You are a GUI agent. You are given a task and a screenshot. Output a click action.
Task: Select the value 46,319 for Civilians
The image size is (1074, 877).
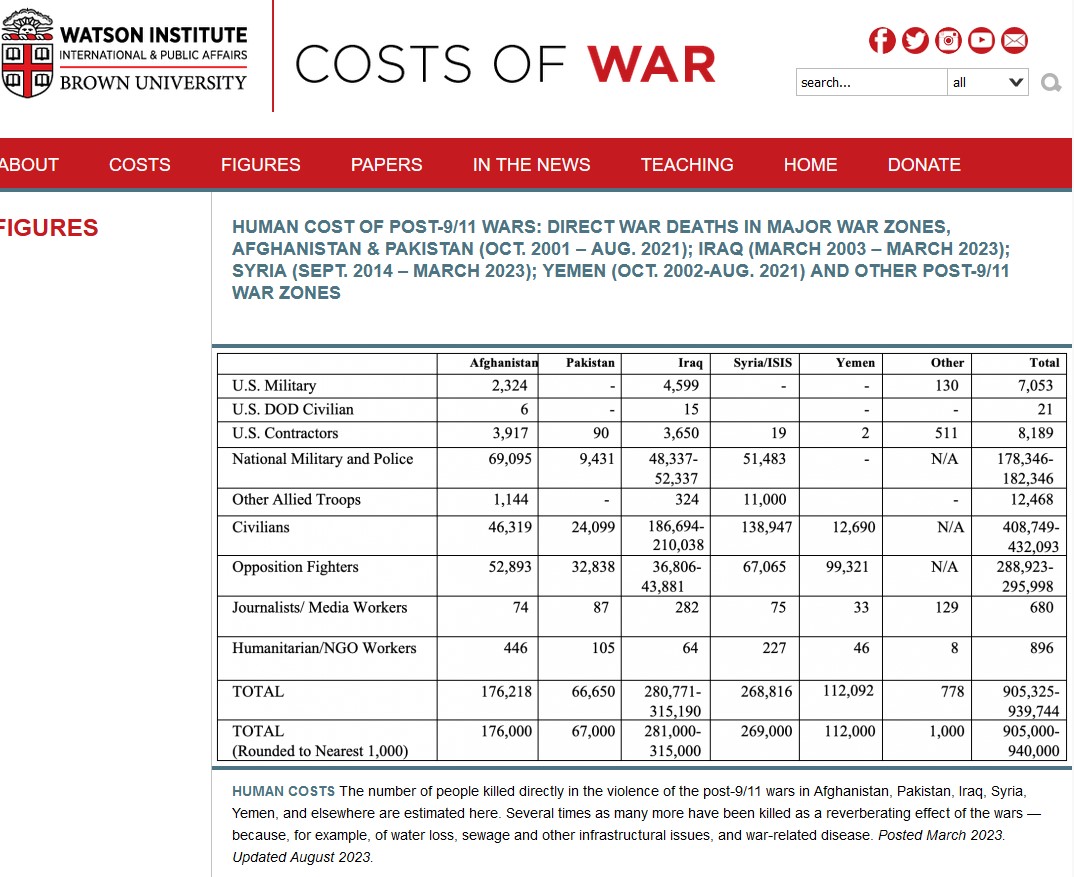[510, 527]
